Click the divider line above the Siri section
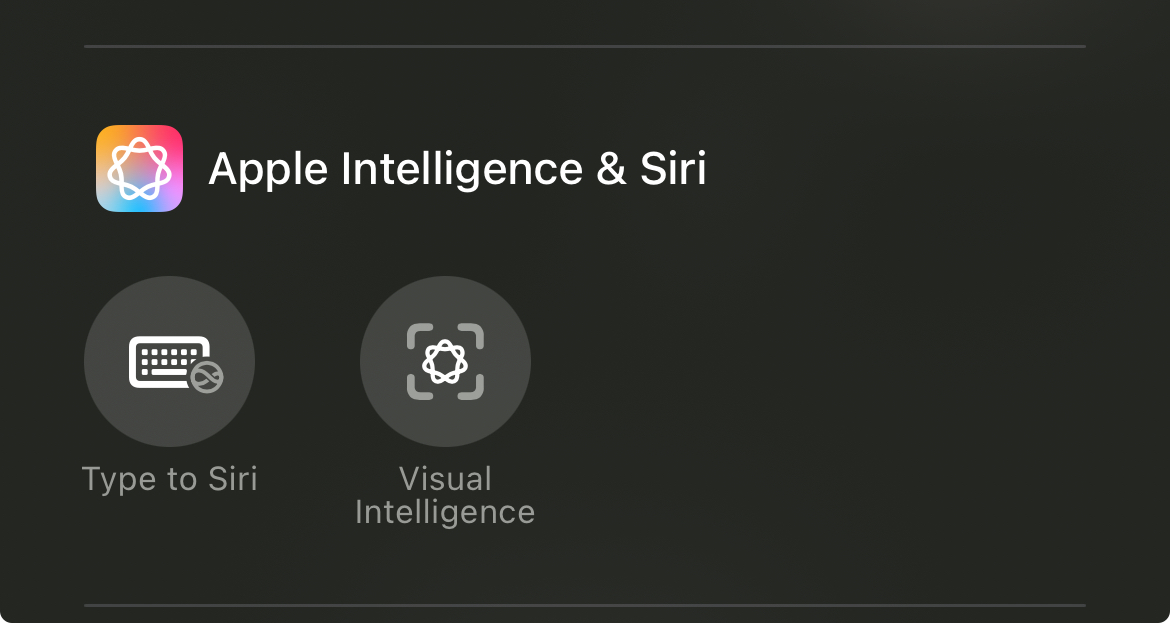Image resolution: width=1170 pixels, height=623 pixels. tap(584, 46)
